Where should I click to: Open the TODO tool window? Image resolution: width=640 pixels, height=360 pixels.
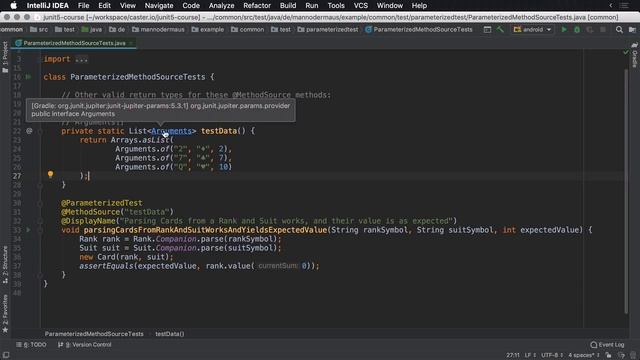pos(31,344)
